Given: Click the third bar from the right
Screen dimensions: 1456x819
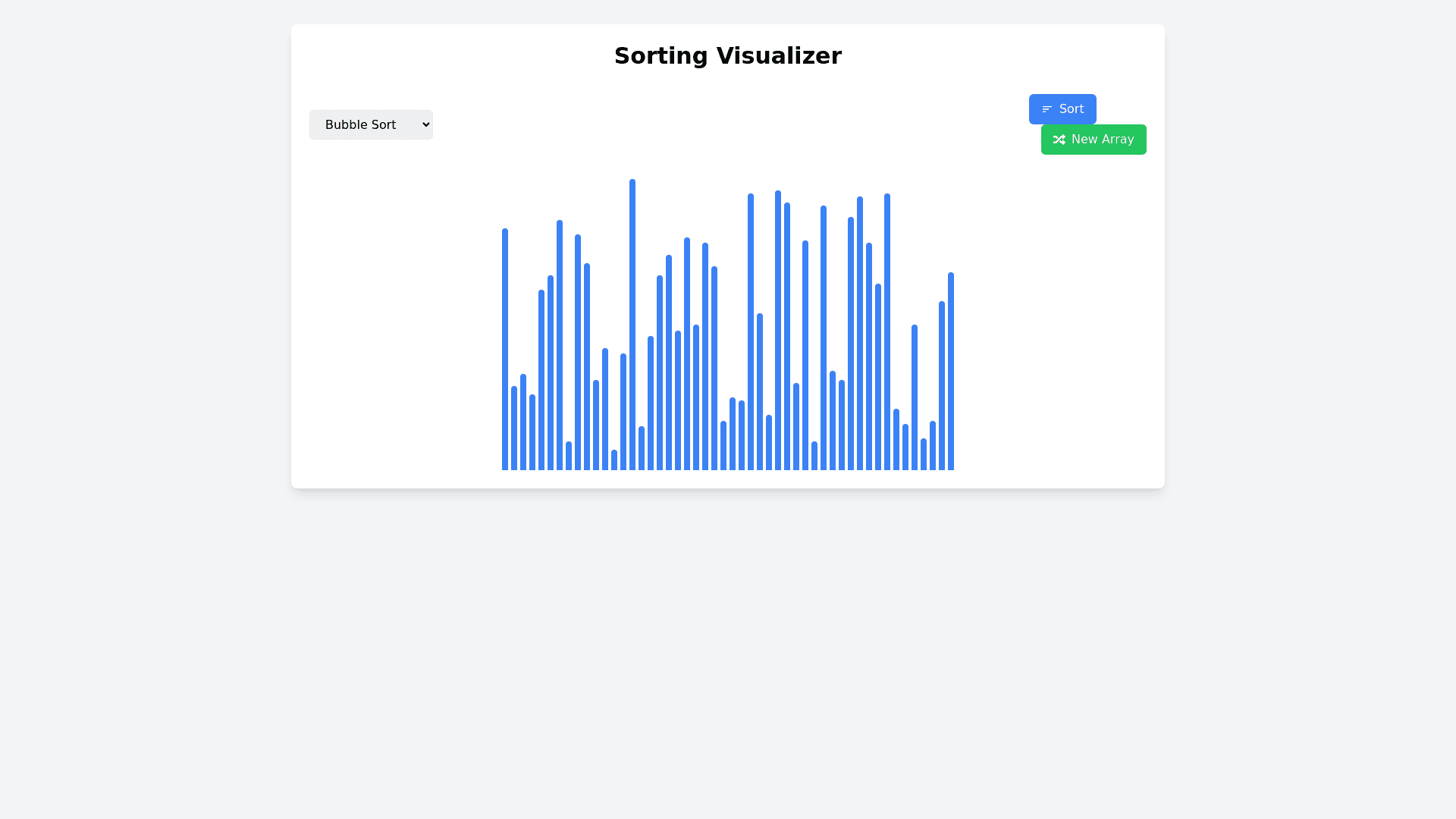Looking at the screenshot, I should (933, 445).
